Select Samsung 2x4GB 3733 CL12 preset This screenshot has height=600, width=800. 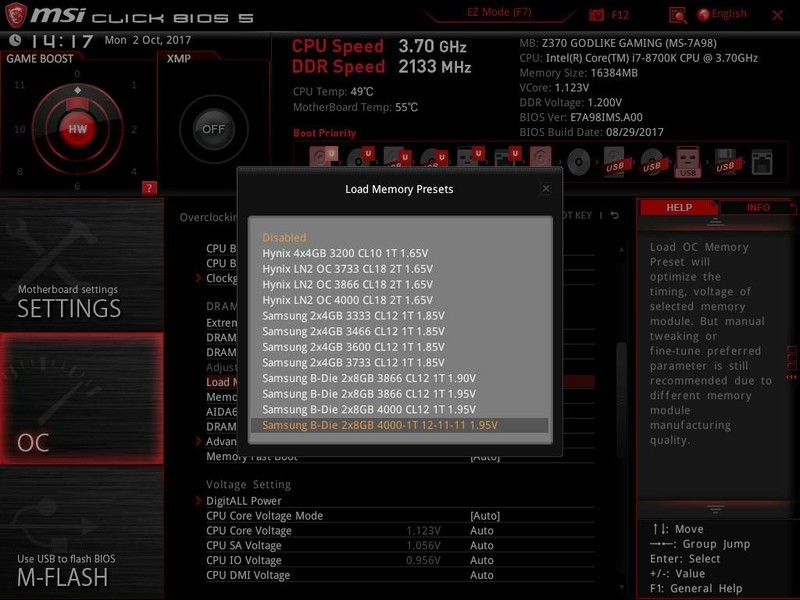pyautogui.click(x=399, y=363)
